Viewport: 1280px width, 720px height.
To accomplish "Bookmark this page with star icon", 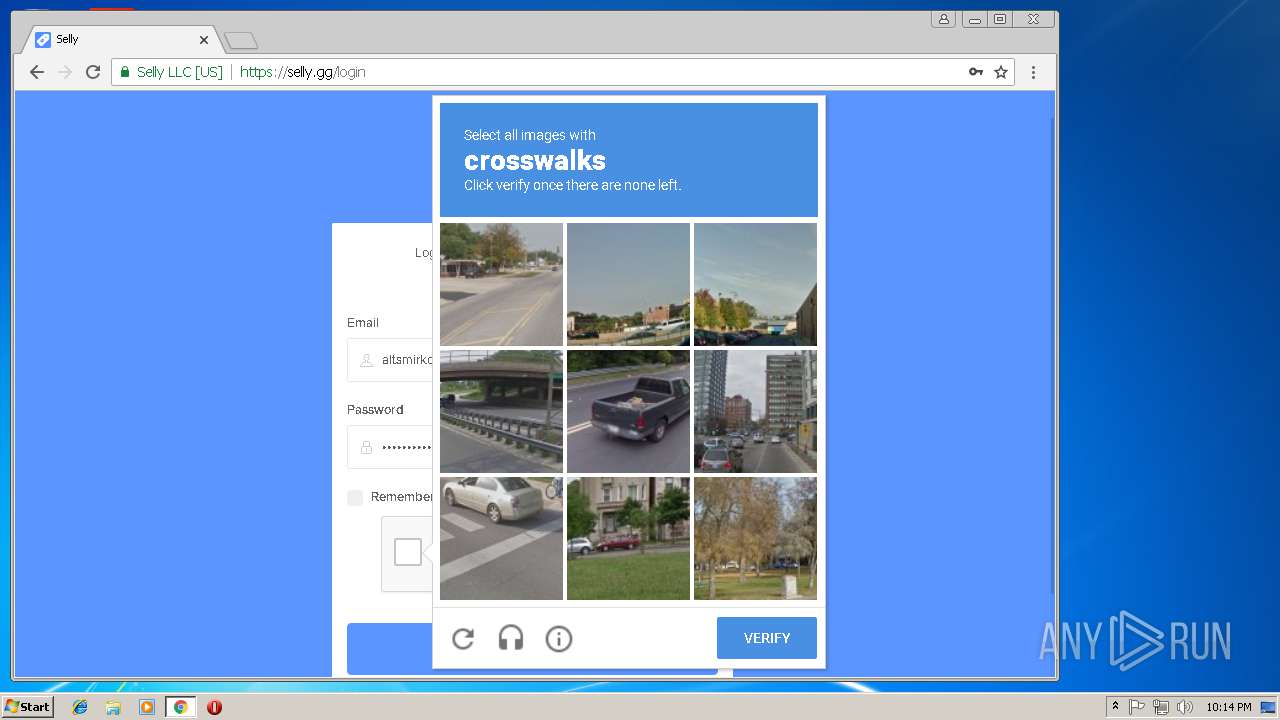I will pos(1001,72).
